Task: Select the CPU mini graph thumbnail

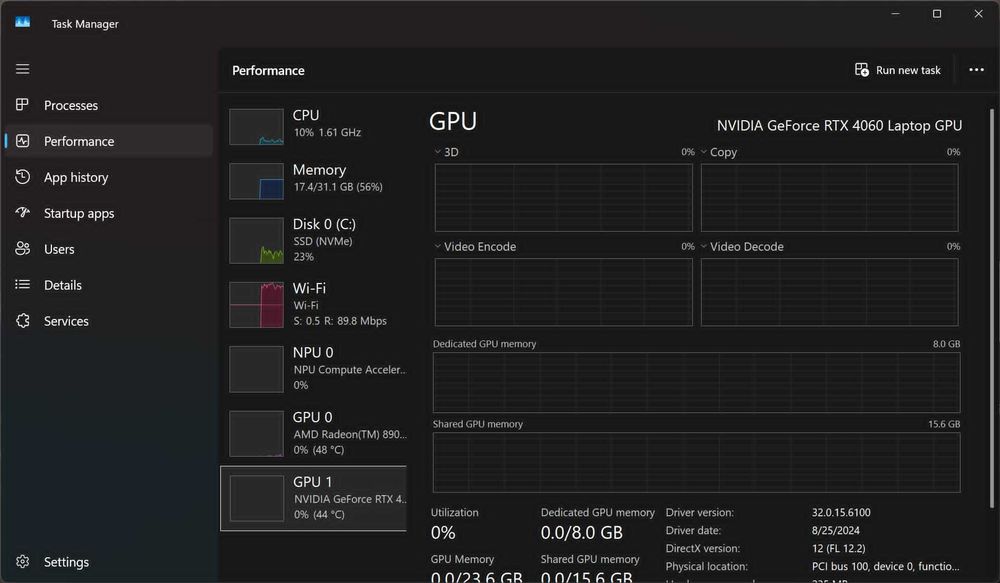Action: coord(256,127)
